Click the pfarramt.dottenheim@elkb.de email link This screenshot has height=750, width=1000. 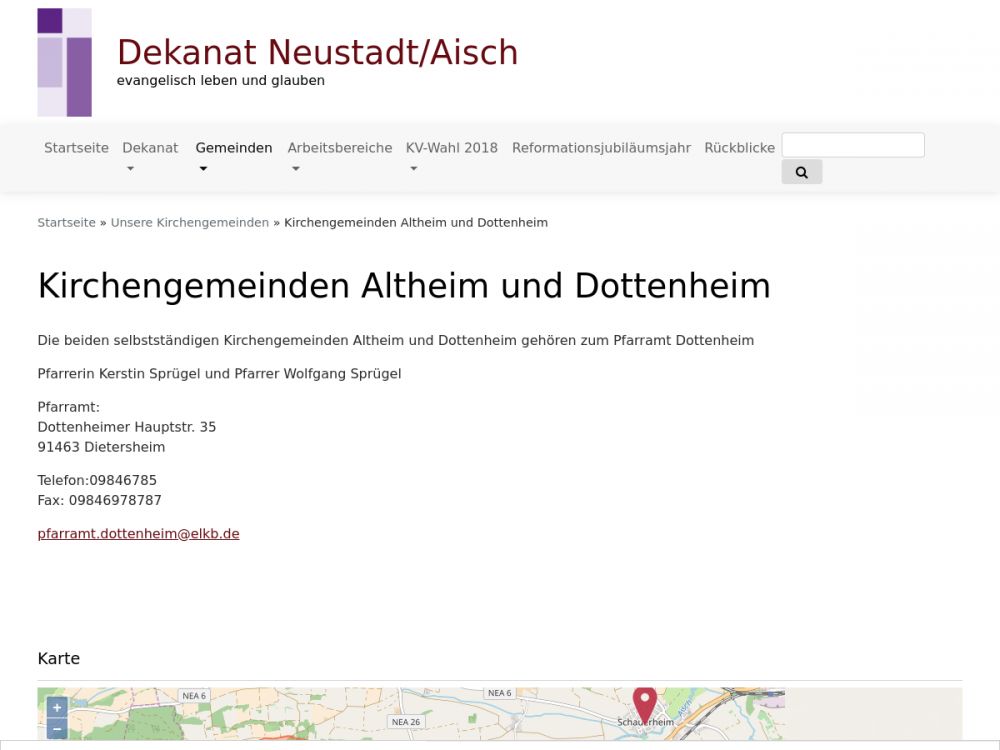[x=138, y=534]
